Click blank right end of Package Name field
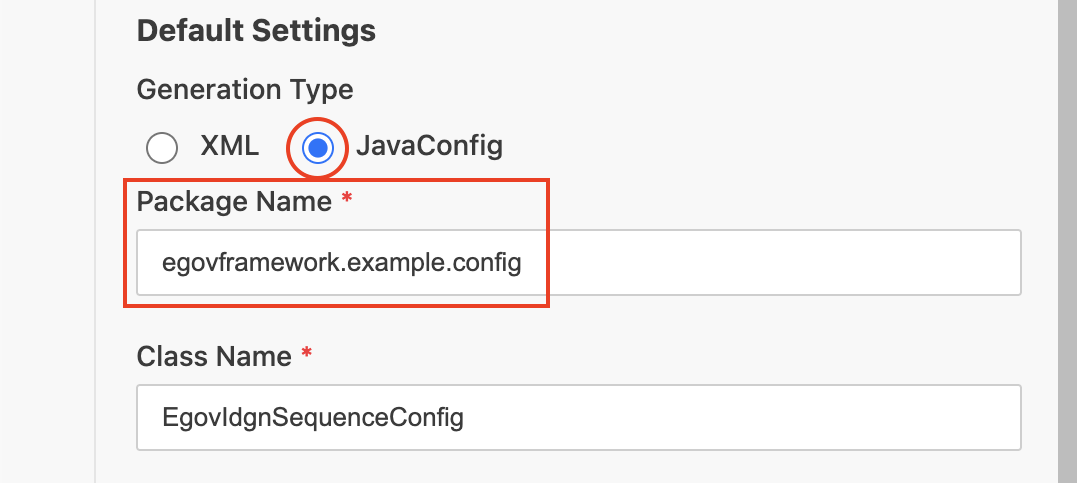Viewport: 1077px width, 483px height. tap(900, 263)
